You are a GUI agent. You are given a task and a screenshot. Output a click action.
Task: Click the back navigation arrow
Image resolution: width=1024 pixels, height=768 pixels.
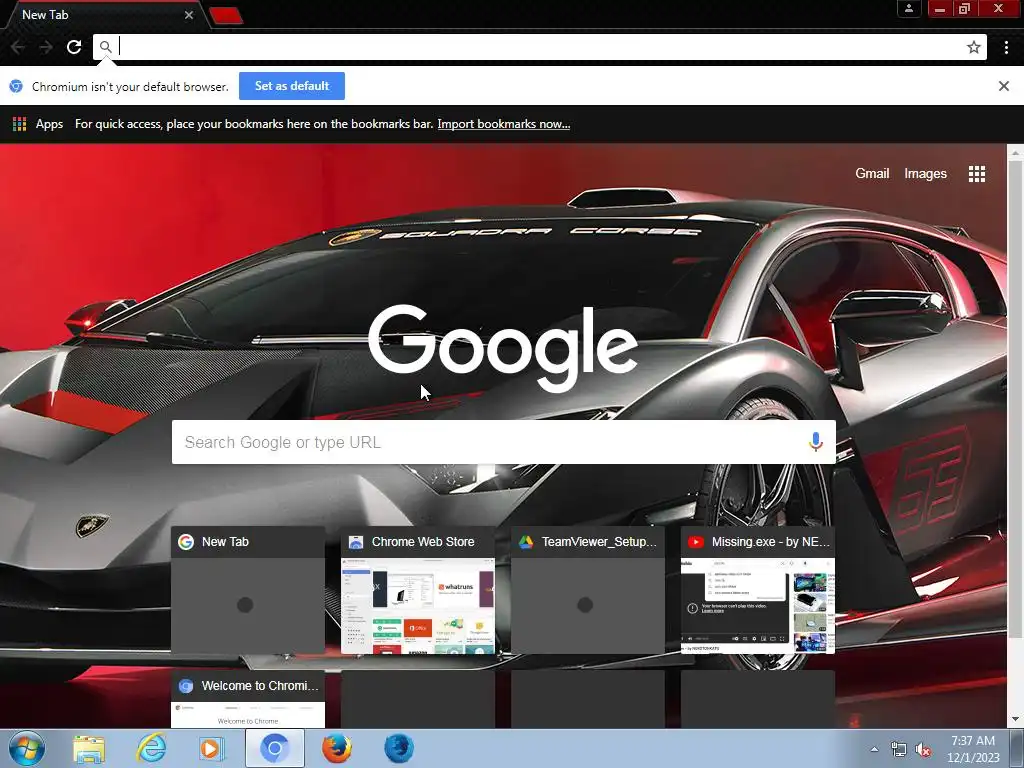(x=18, y=47)
